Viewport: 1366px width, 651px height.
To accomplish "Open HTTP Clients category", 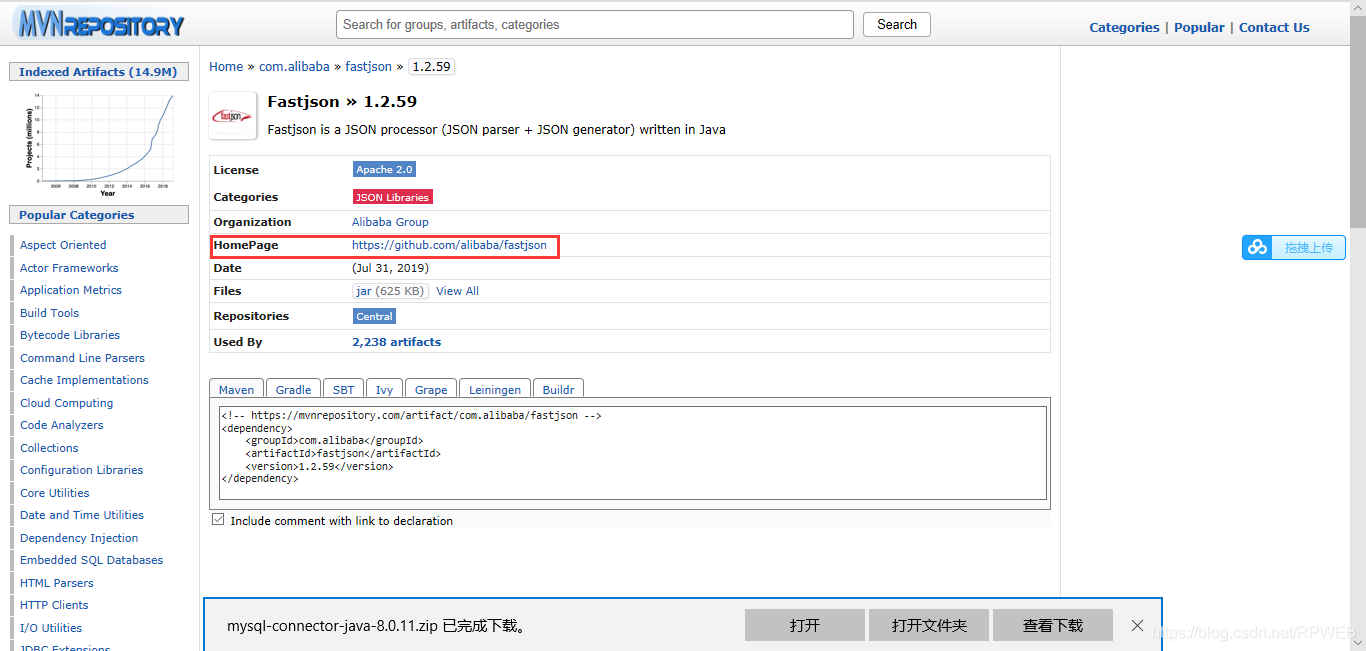I will click(54, 605).
